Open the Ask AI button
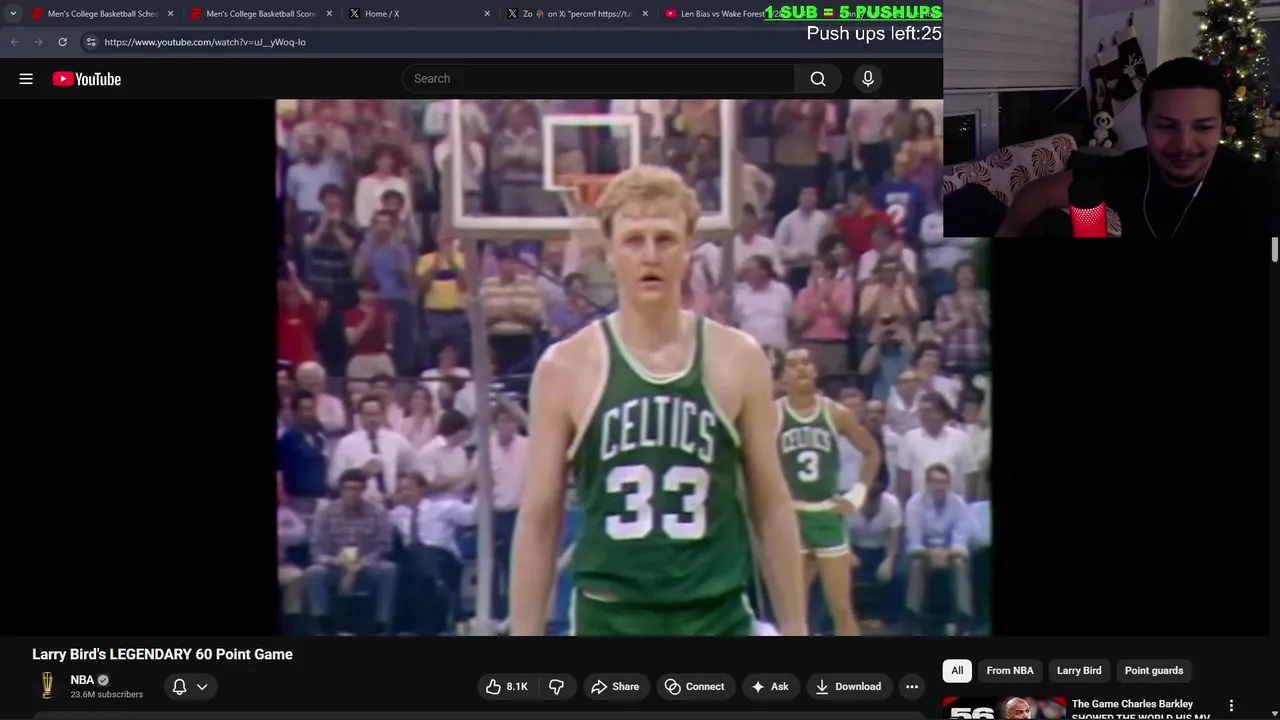1280x720 pixels. (770, 686)
